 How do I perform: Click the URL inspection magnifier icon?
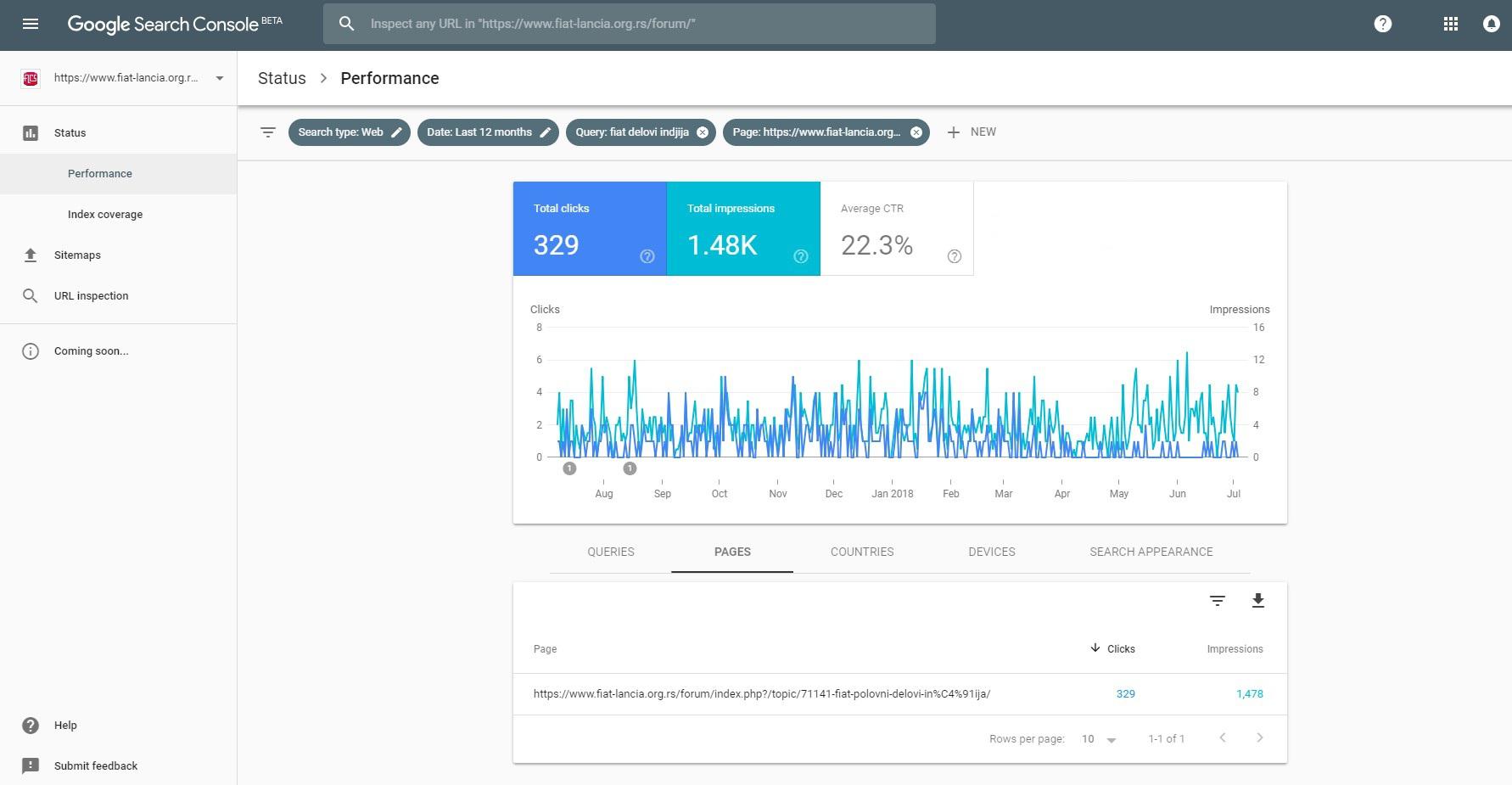(31, 296)
